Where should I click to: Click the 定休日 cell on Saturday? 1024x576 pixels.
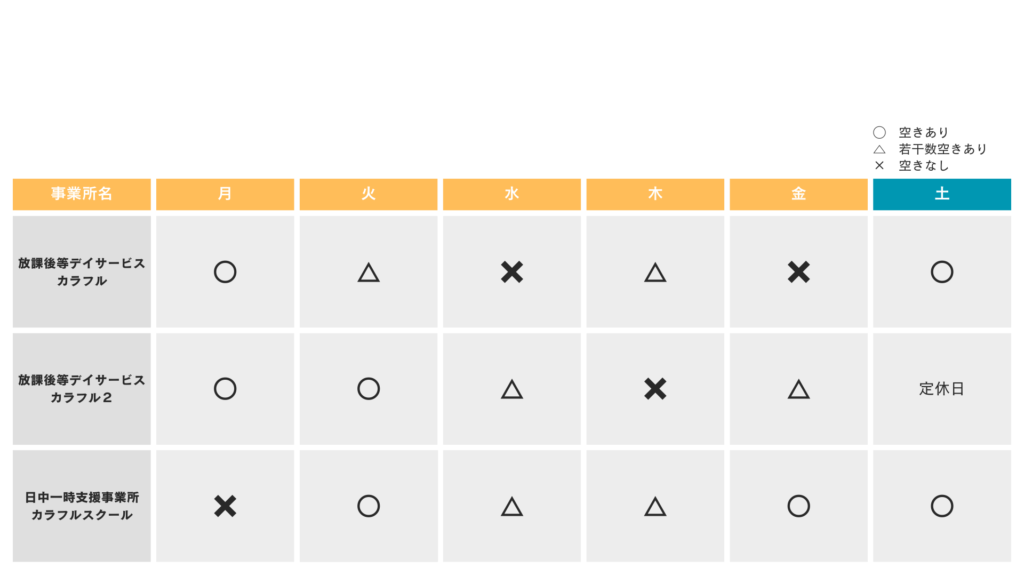pyautogui.click(x=941, y=389)
